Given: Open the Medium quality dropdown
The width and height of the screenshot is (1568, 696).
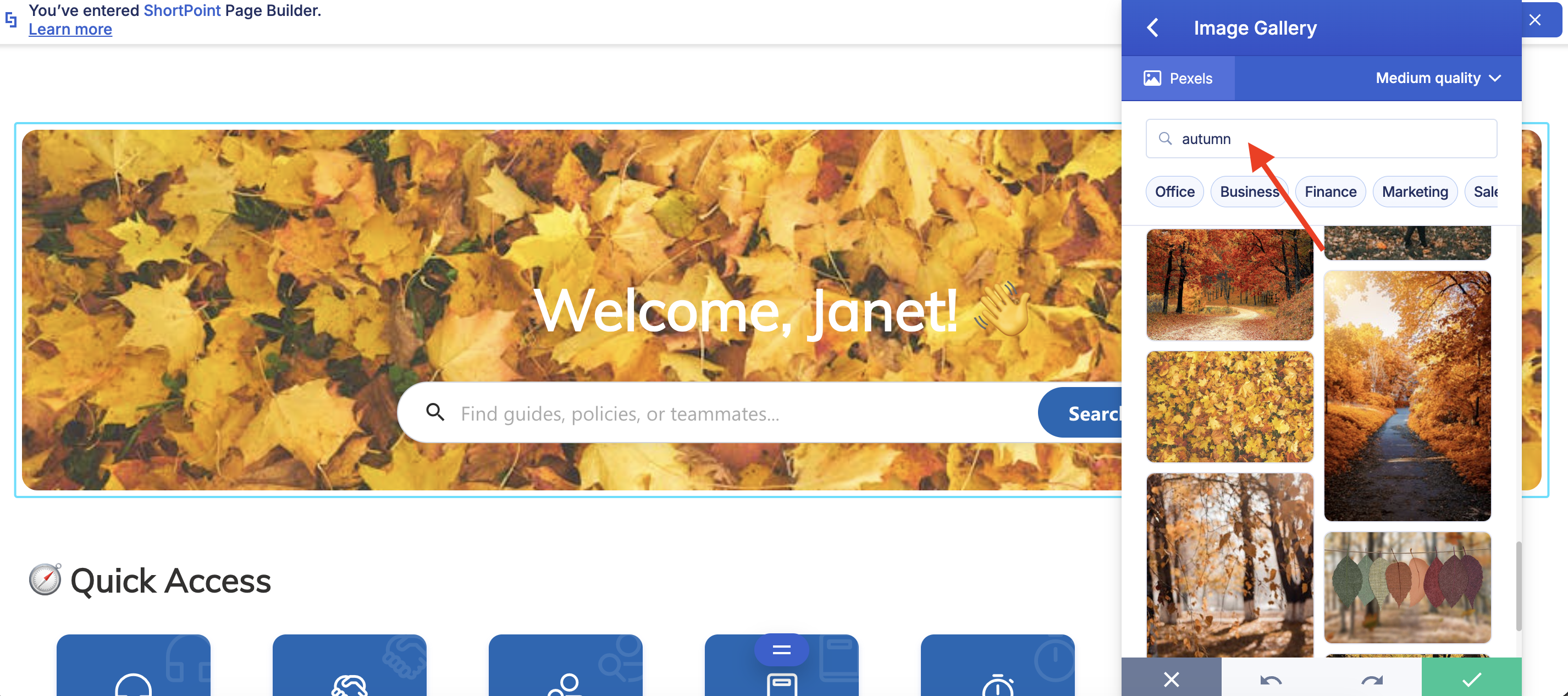Looking at the screenshot, I should click(x=1438, y=78).
